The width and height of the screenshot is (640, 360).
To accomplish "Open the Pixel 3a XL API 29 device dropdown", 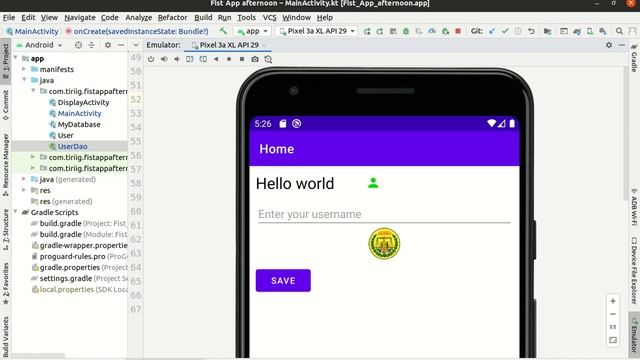I will click(316, 31).
